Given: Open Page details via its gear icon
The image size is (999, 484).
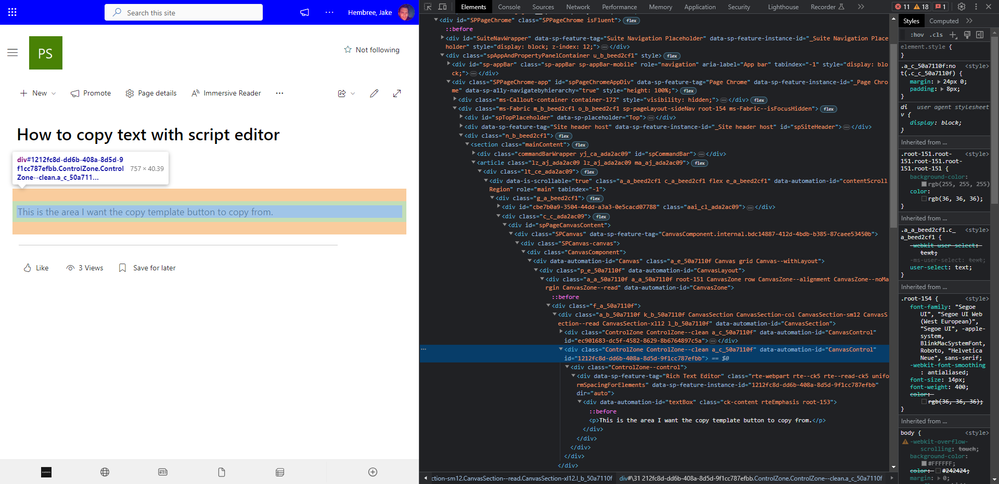Looking at the screenshot, I should [130, 93].
